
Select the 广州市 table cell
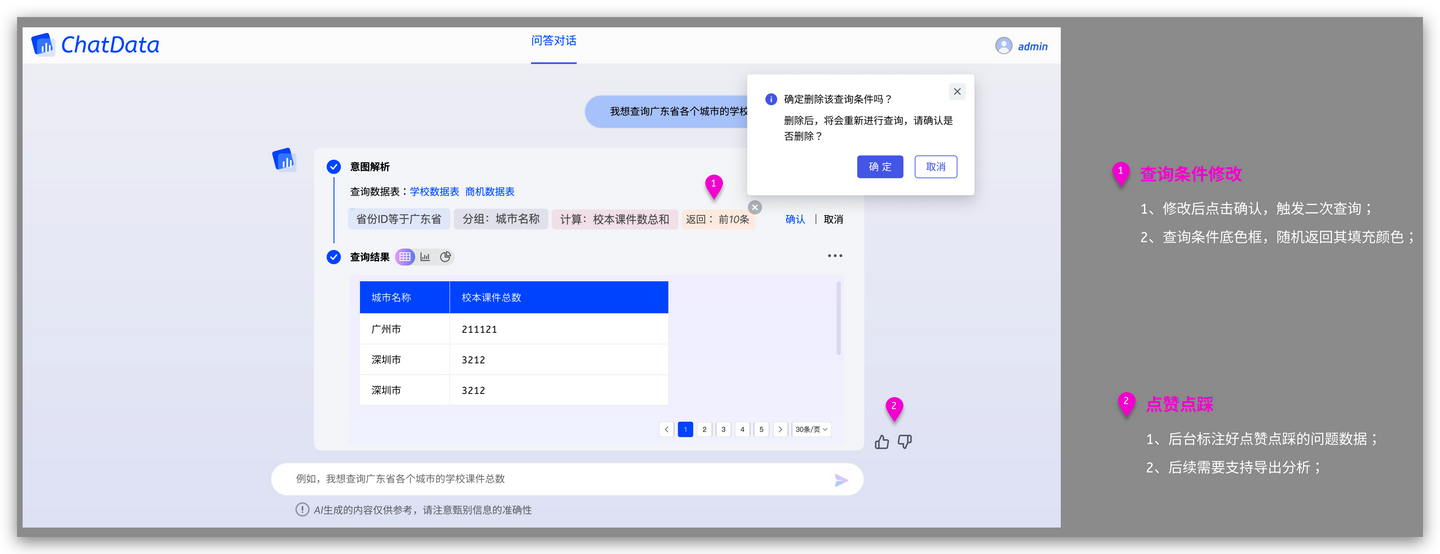click(405, 329)
